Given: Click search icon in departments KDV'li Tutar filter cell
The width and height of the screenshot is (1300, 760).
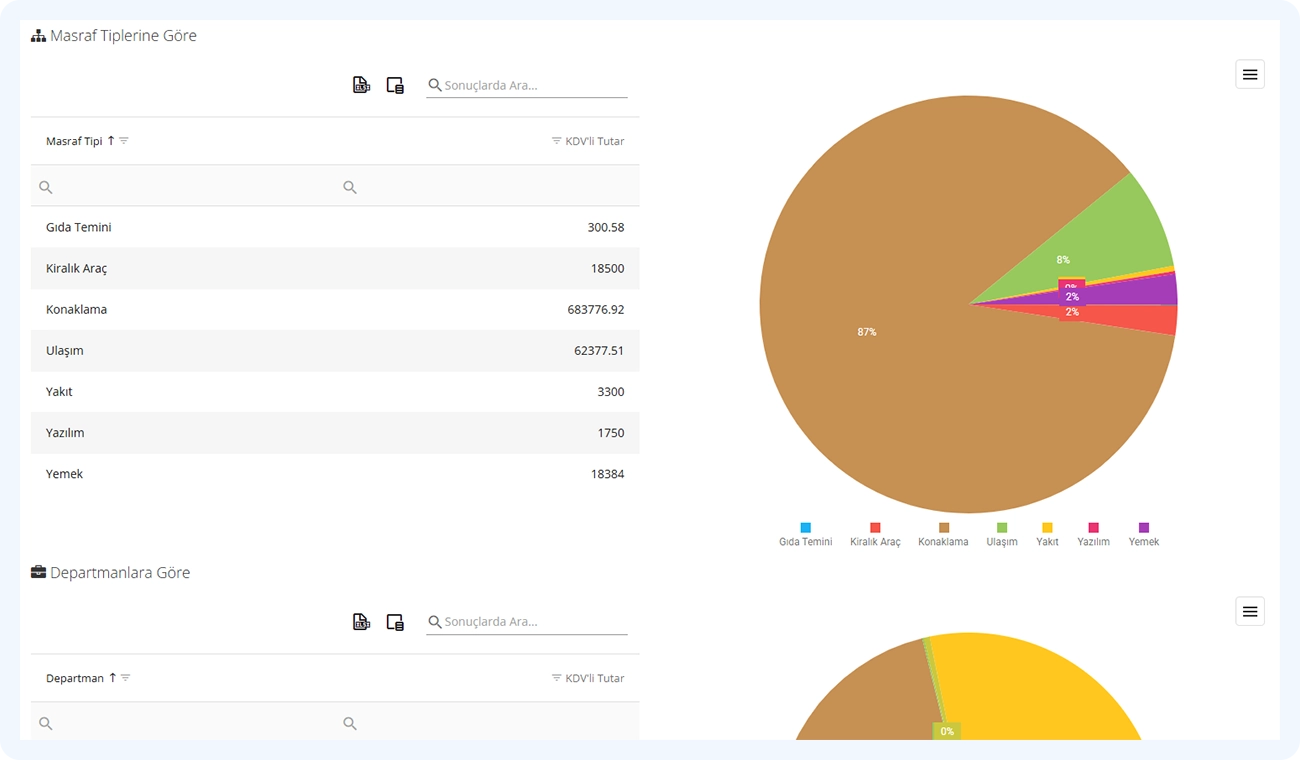Looking at the screenshot, I should pos(350,723).
